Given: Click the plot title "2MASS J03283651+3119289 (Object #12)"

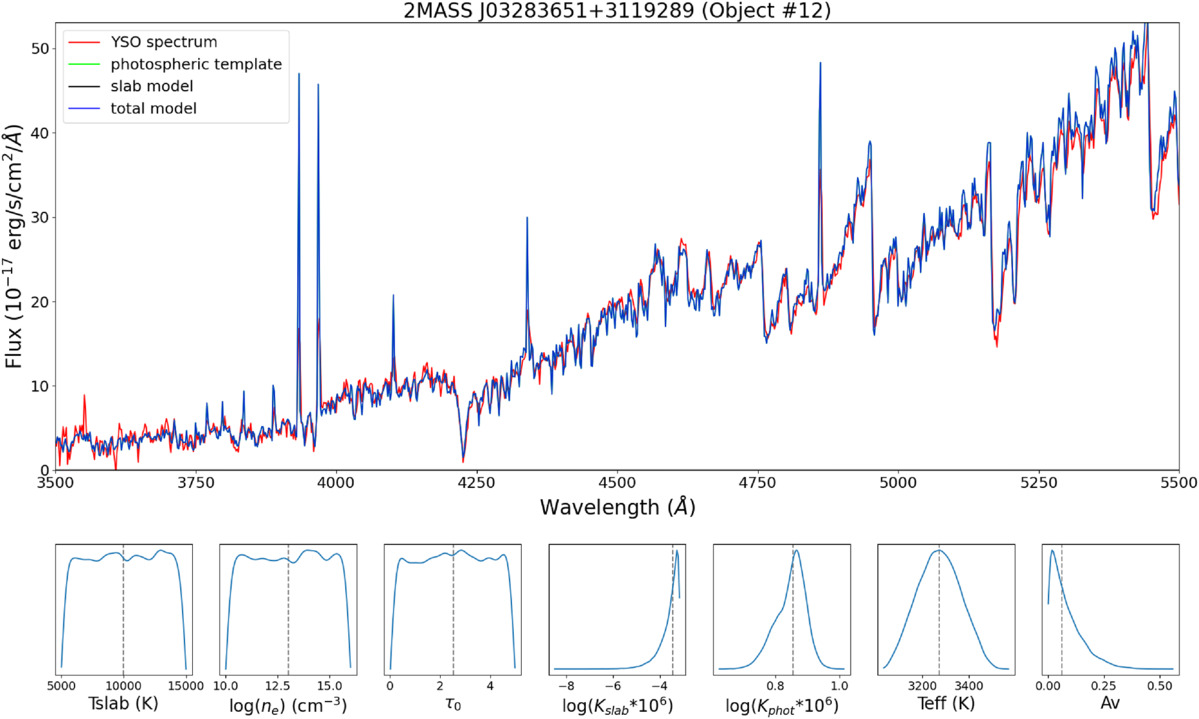Looking at the screenshot, I should coord(617,11).
